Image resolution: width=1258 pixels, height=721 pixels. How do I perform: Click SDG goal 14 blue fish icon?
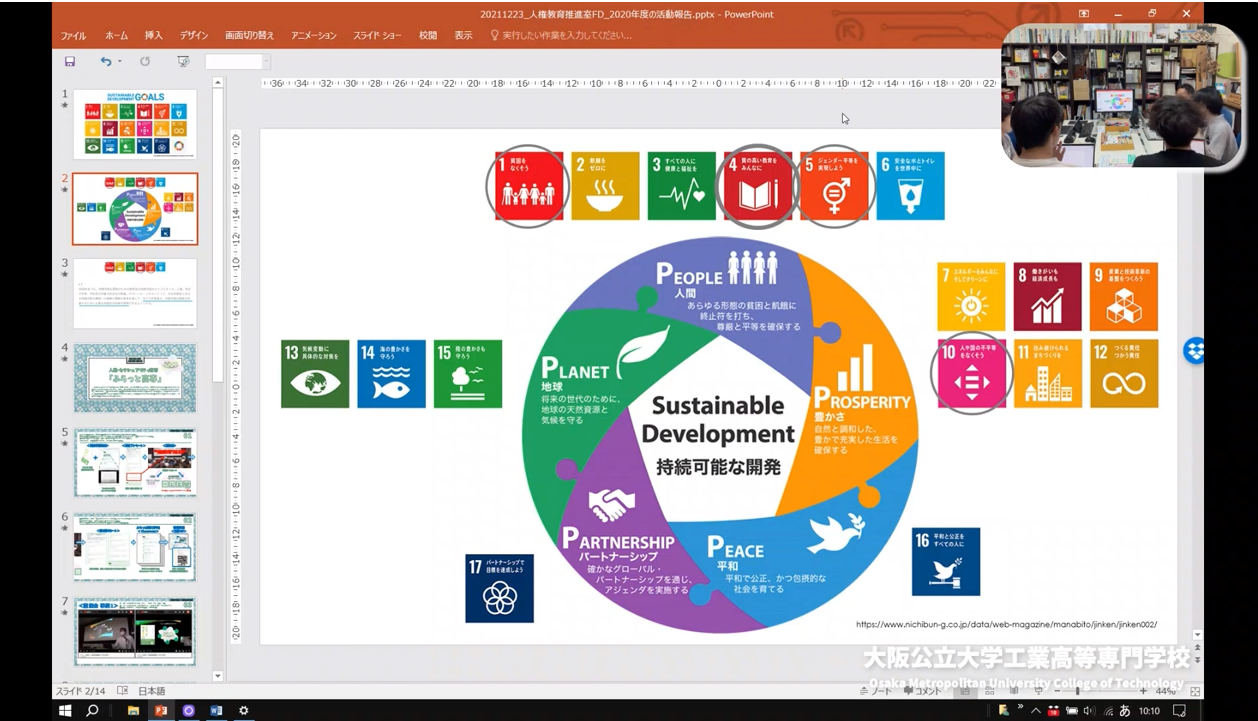click(391, 374)
